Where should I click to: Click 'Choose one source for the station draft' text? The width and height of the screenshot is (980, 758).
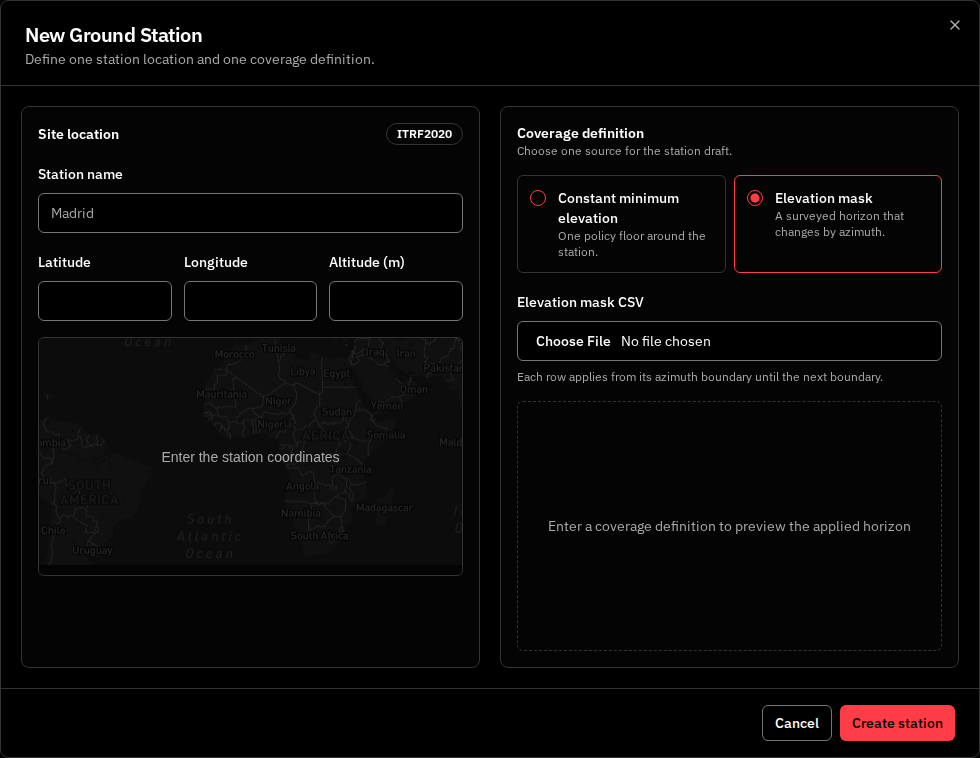click(x=624, y=151)
